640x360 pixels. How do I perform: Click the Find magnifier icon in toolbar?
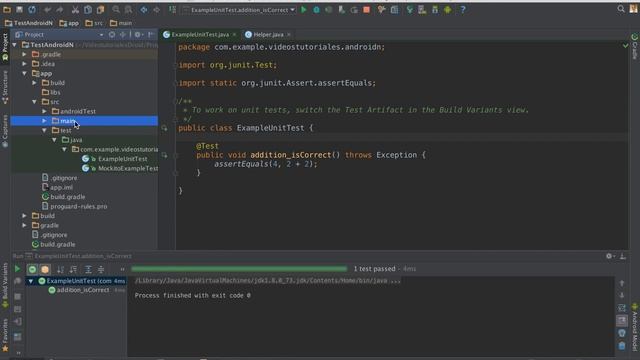pos(116,9)
